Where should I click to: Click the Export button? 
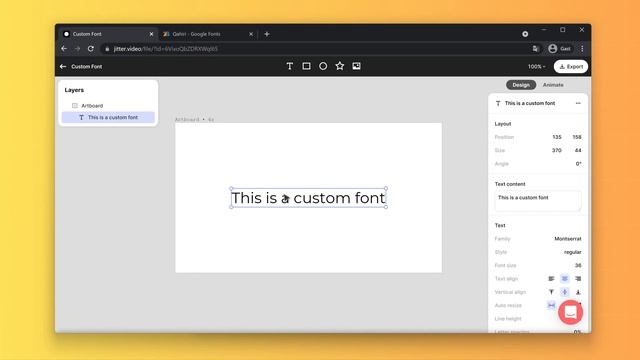point(571,67)
